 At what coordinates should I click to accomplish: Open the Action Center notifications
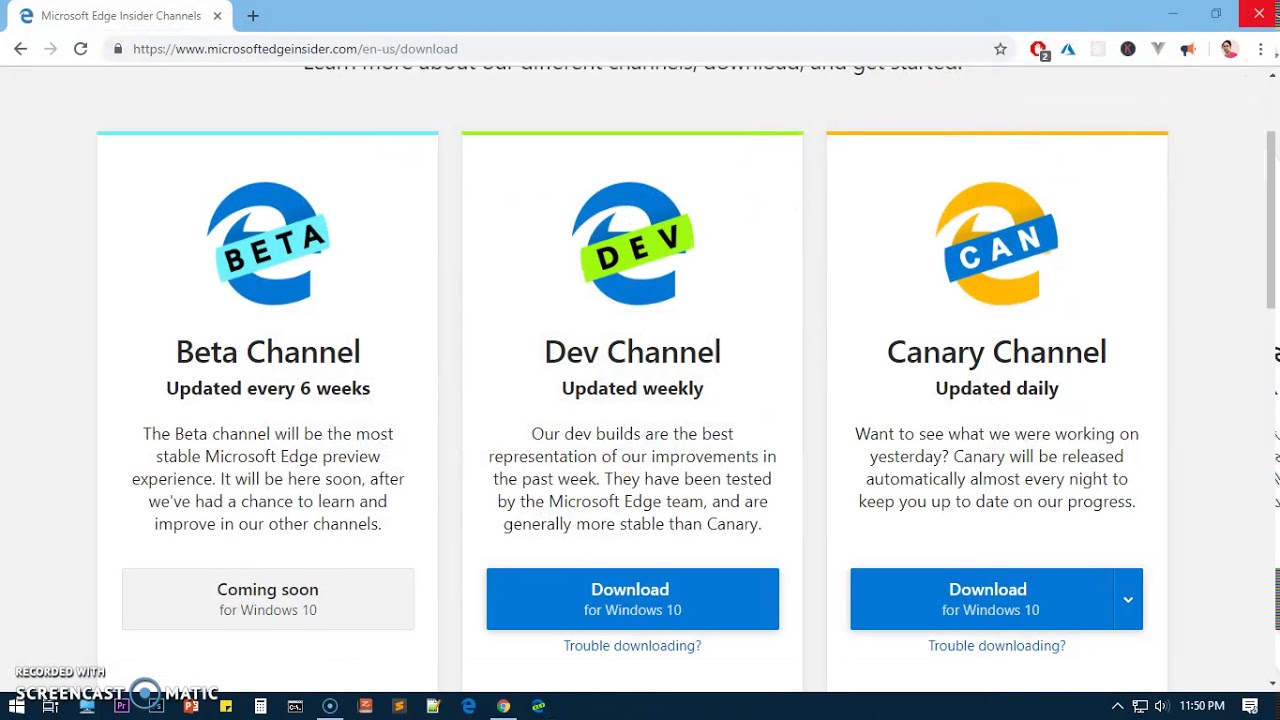pyautogui.click(x=1251, y=706)
